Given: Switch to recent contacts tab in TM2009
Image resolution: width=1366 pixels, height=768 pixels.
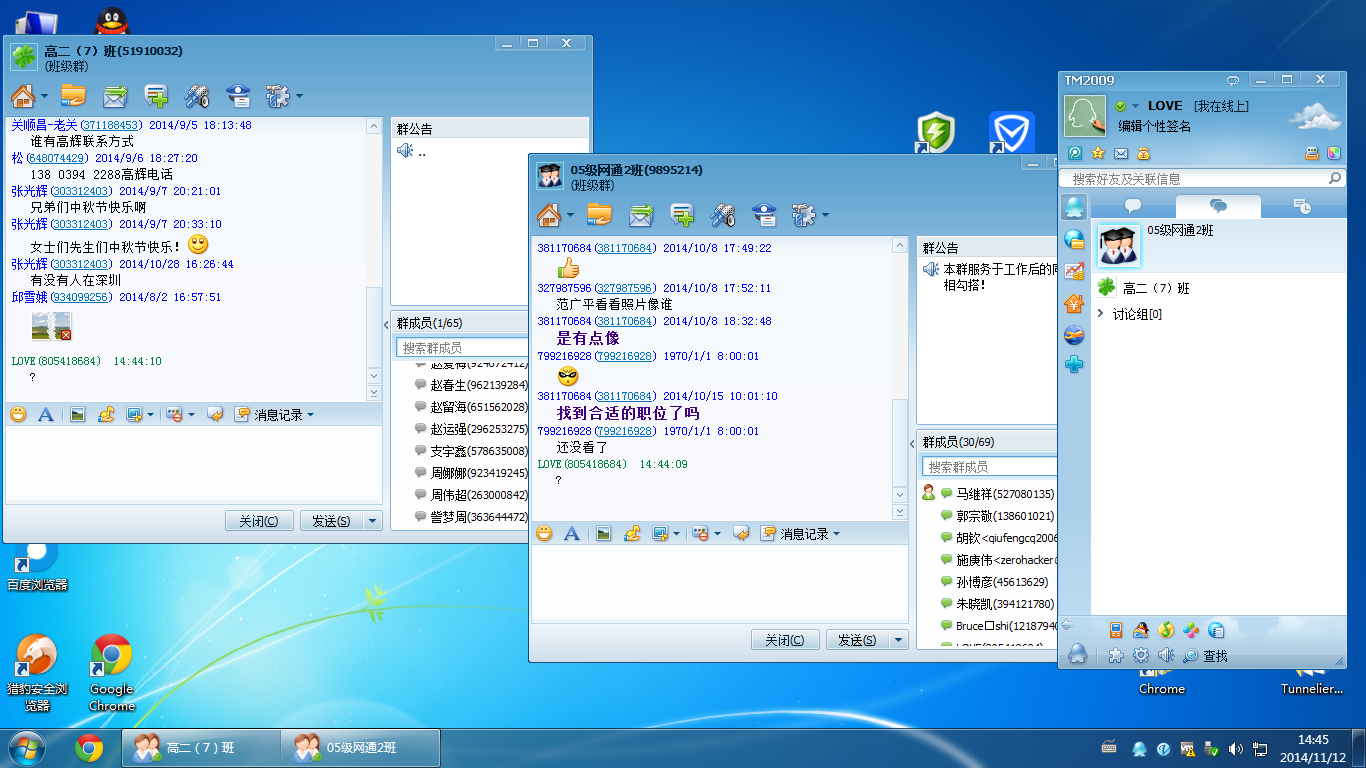Looking at the screenshot, I should click(x=1302, y=206).
